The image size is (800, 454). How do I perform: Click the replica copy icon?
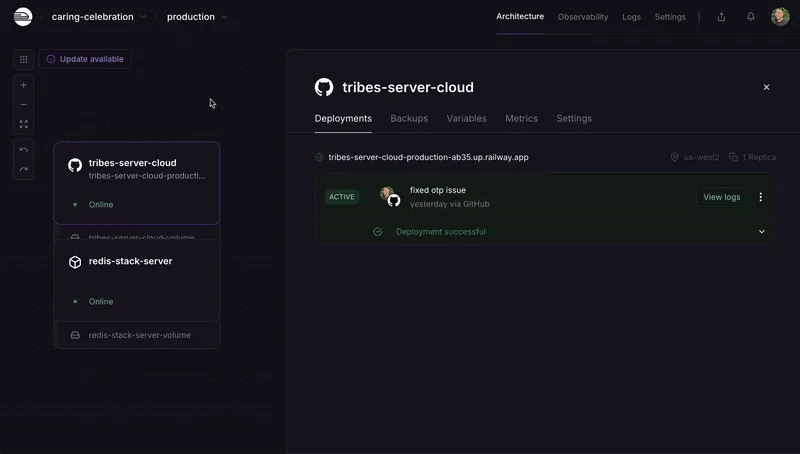tap(734, 157)
